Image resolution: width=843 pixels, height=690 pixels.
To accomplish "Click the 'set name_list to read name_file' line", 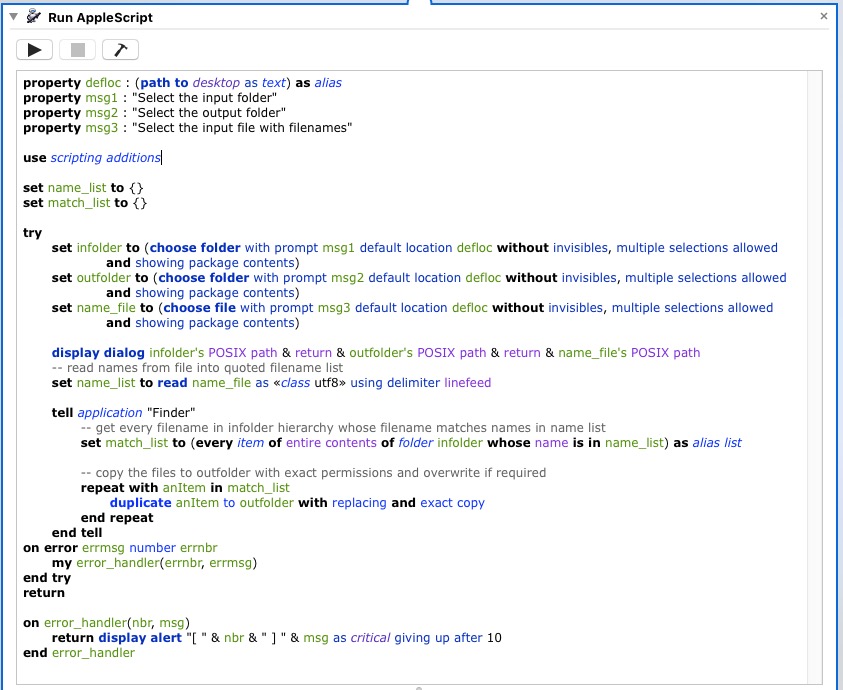I will click(x=272, y=383).
